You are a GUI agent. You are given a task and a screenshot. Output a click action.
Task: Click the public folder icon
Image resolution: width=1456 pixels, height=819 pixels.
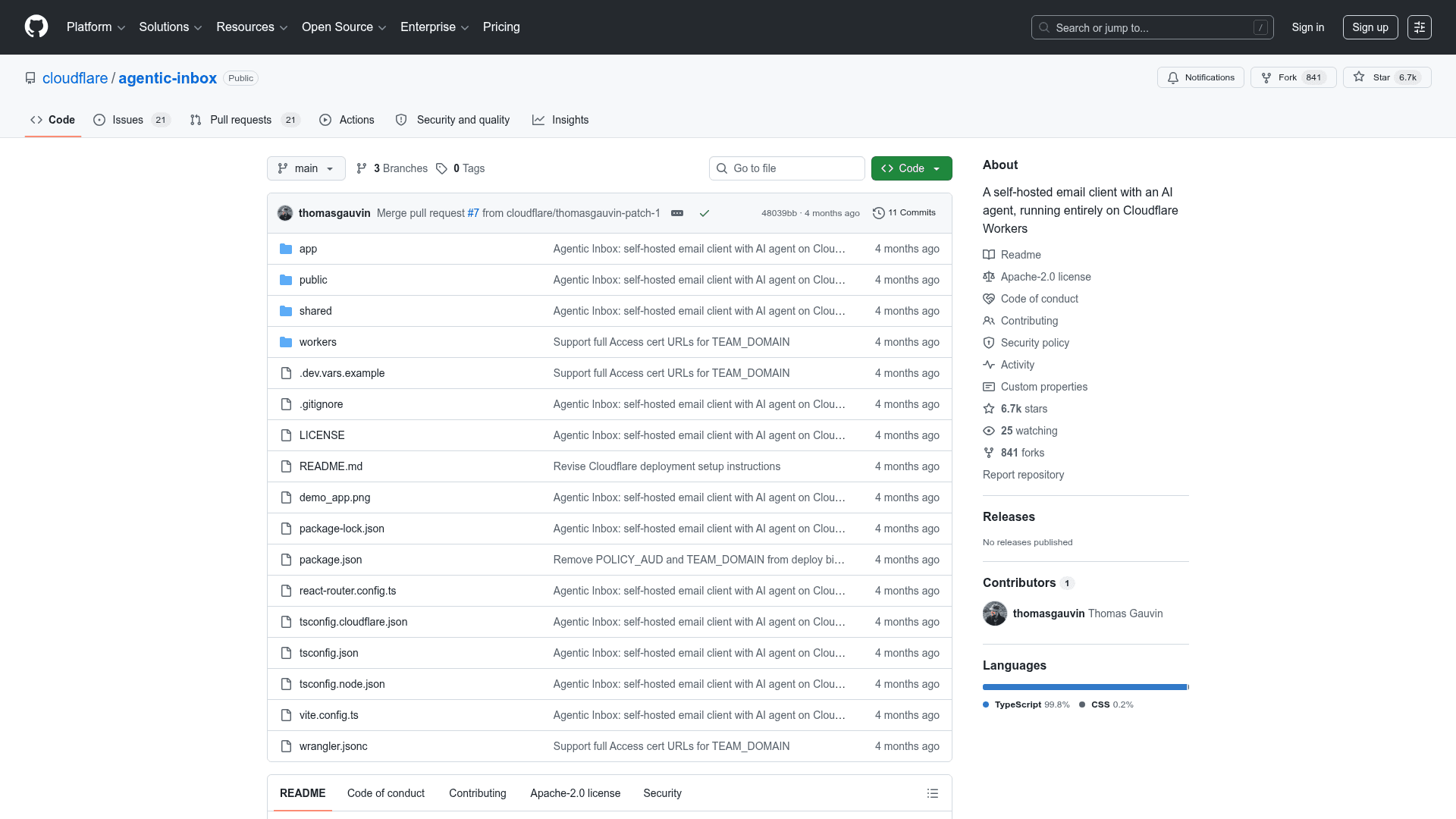(x=286, y=280)
